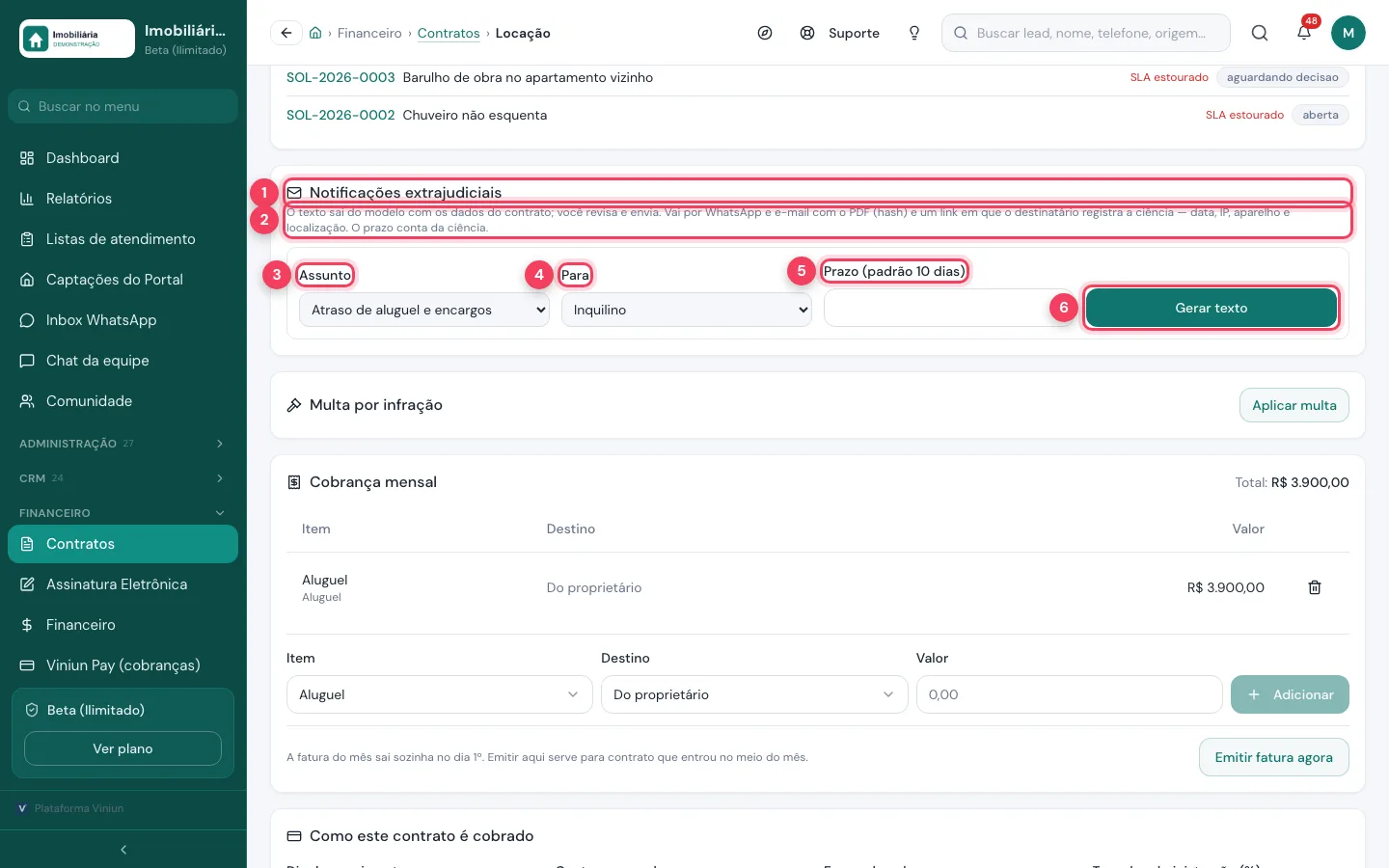Open Viniun Pay (cobranças)
1389x868 pixels.
123,665
